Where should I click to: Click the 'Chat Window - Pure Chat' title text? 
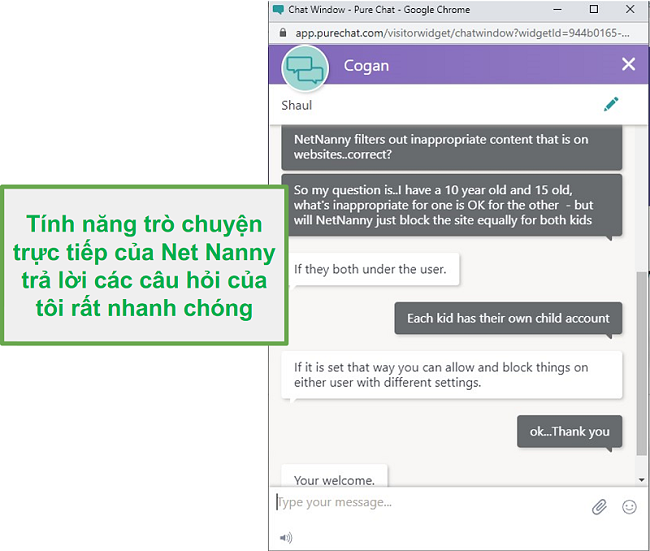[379, 9]
